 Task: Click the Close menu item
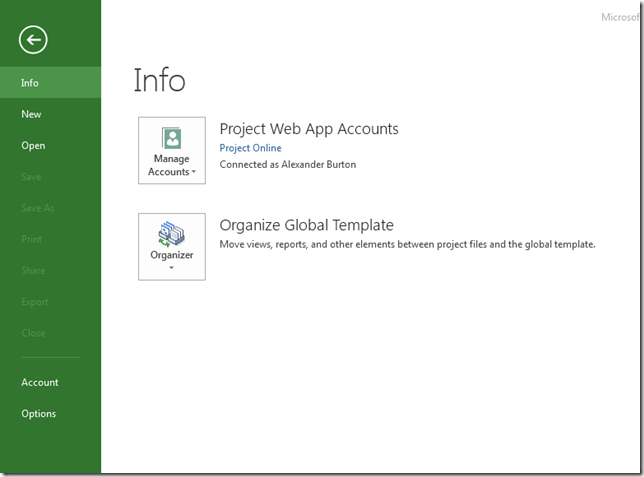(50, 333)
